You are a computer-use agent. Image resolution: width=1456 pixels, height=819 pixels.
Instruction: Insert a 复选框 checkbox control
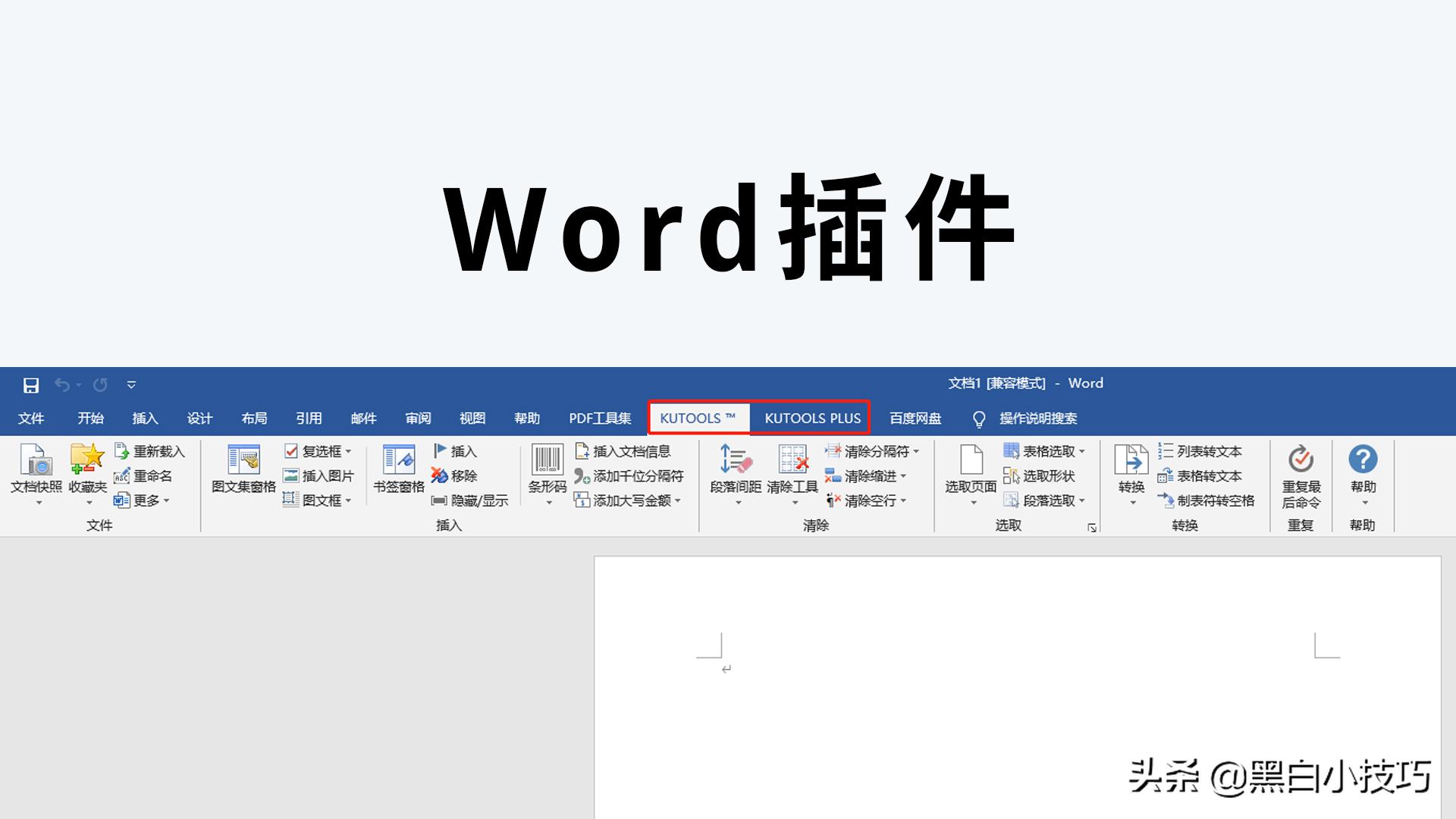tap(315, 450)
